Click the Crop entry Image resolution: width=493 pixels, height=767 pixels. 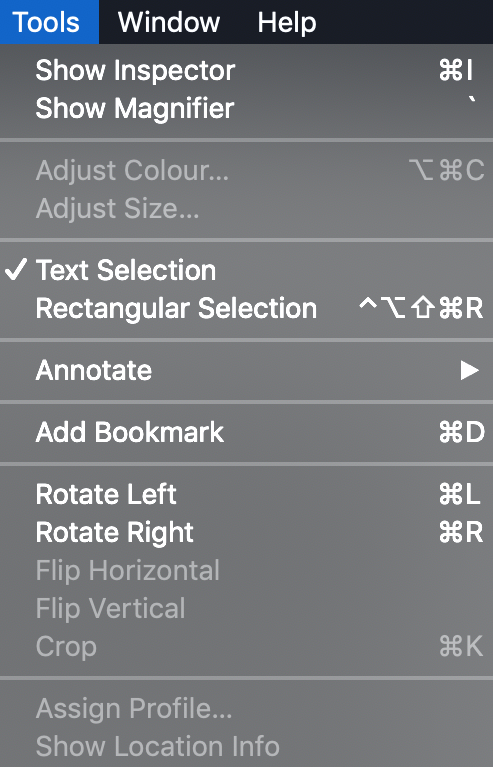246,647
